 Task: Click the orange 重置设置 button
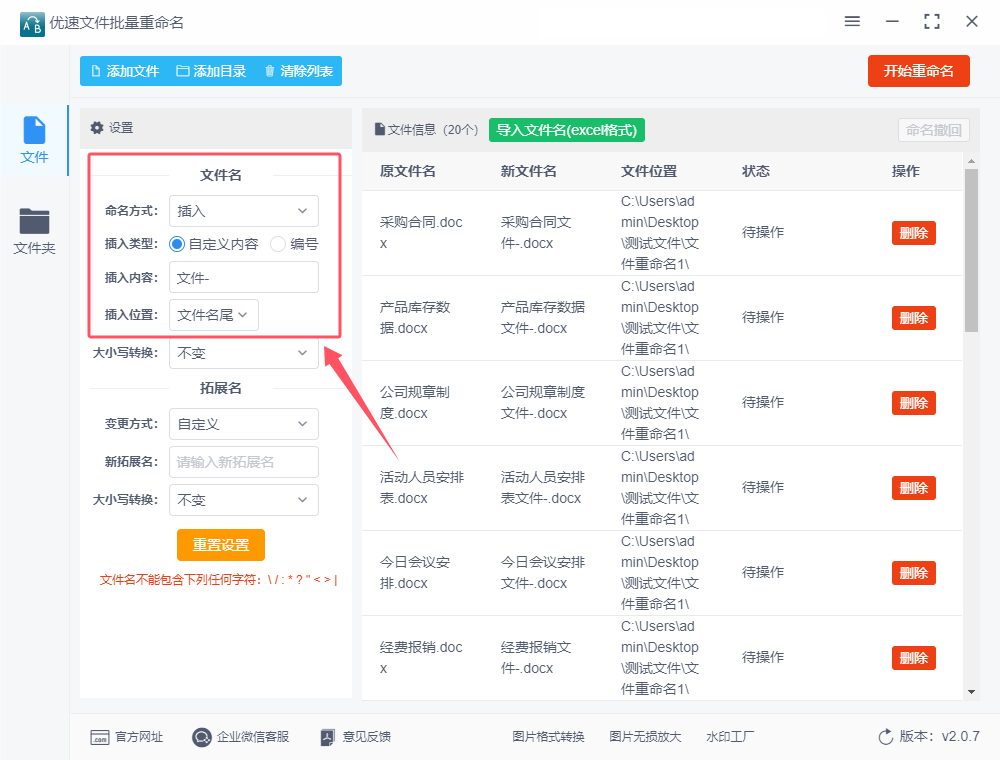click(x=221, y=545)
